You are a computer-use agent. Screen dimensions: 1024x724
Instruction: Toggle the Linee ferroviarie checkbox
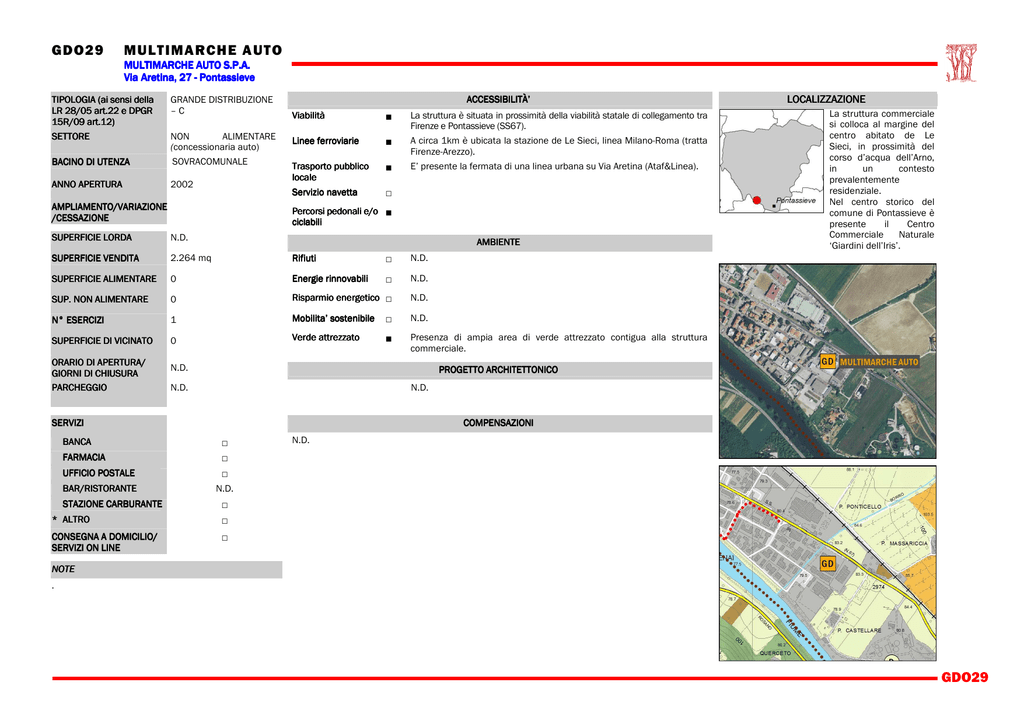389,142
